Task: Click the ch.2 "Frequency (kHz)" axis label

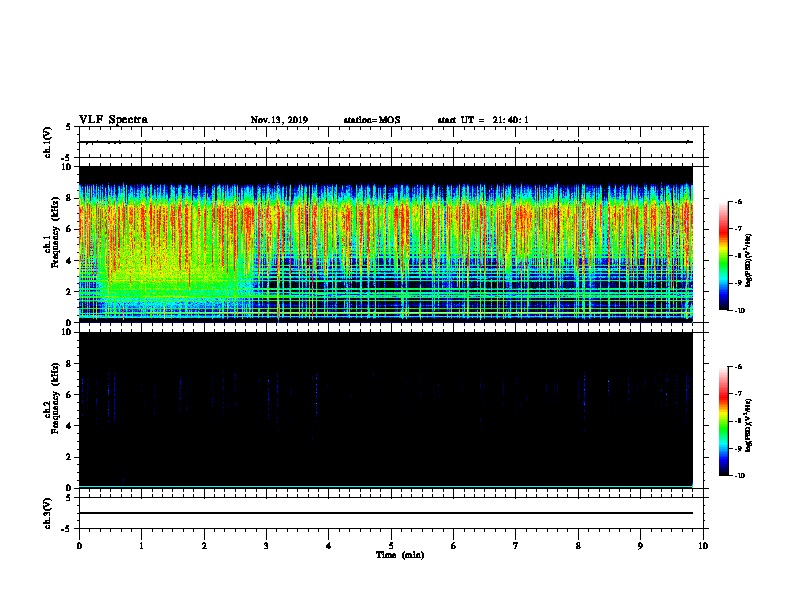Action: (56, 398)
